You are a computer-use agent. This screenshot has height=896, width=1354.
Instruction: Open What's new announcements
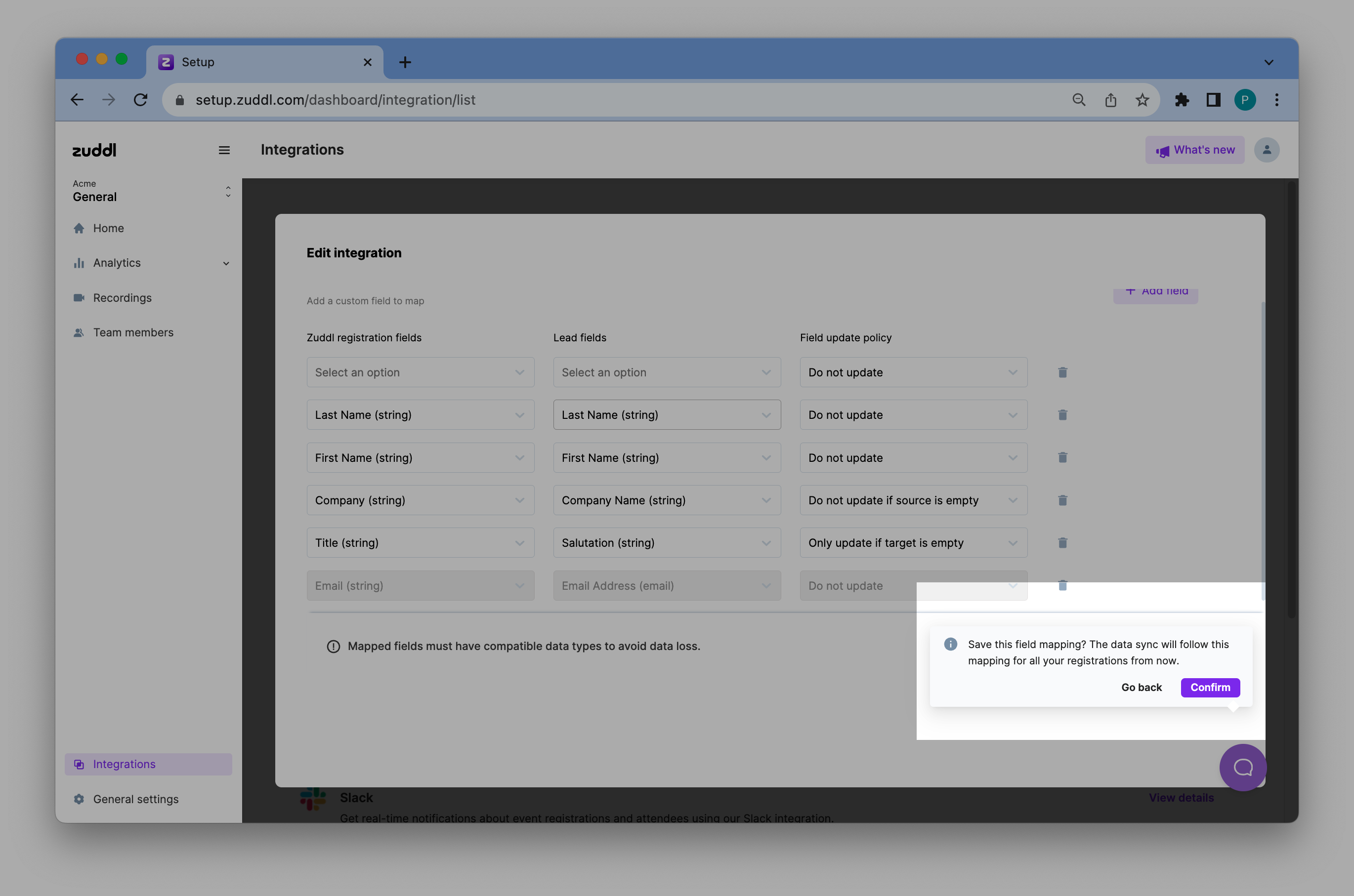click(1194, 150)
